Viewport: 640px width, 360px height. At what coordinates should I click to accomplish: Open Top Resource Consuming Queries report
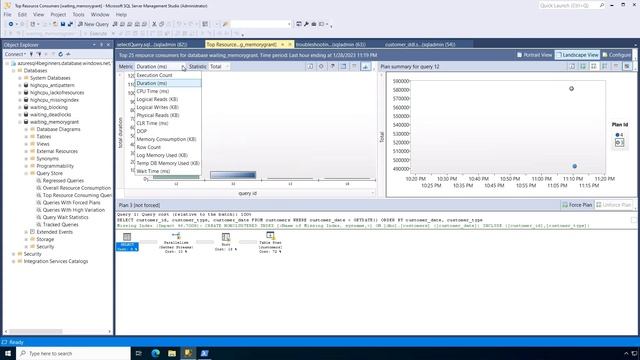pyautogui.click(x=77, y=196)
